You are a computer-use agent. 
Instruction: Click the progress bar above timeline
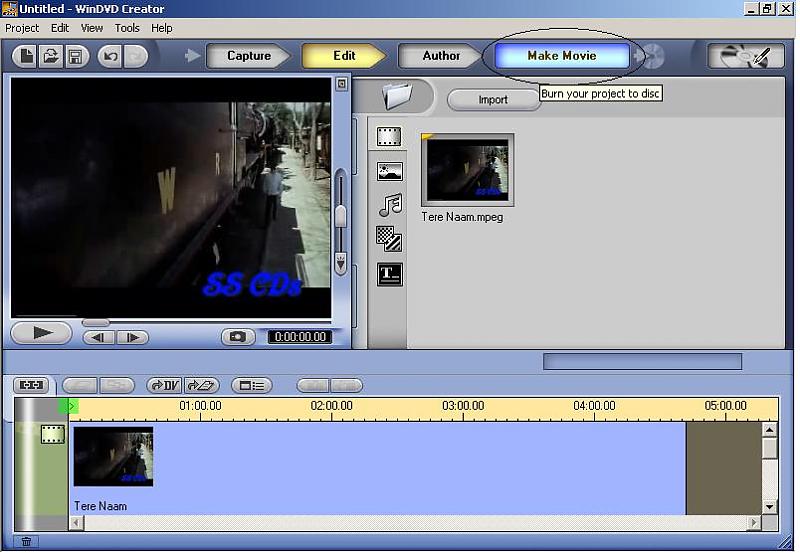[642, 362]
